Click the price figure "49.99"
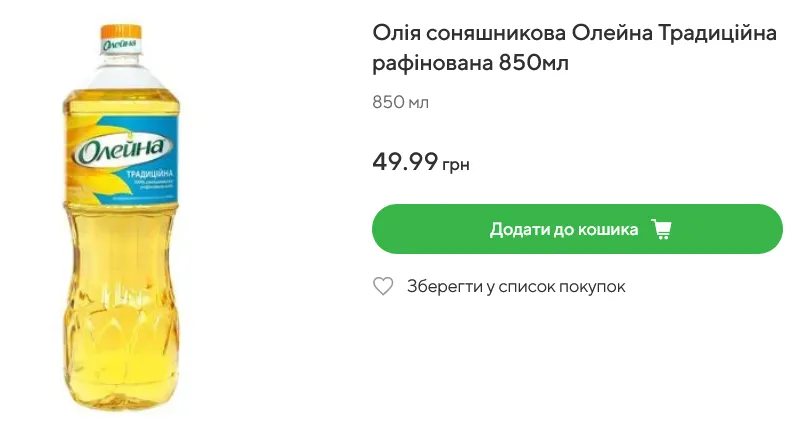This screenshot has width=806, height=430. (405, 161)
